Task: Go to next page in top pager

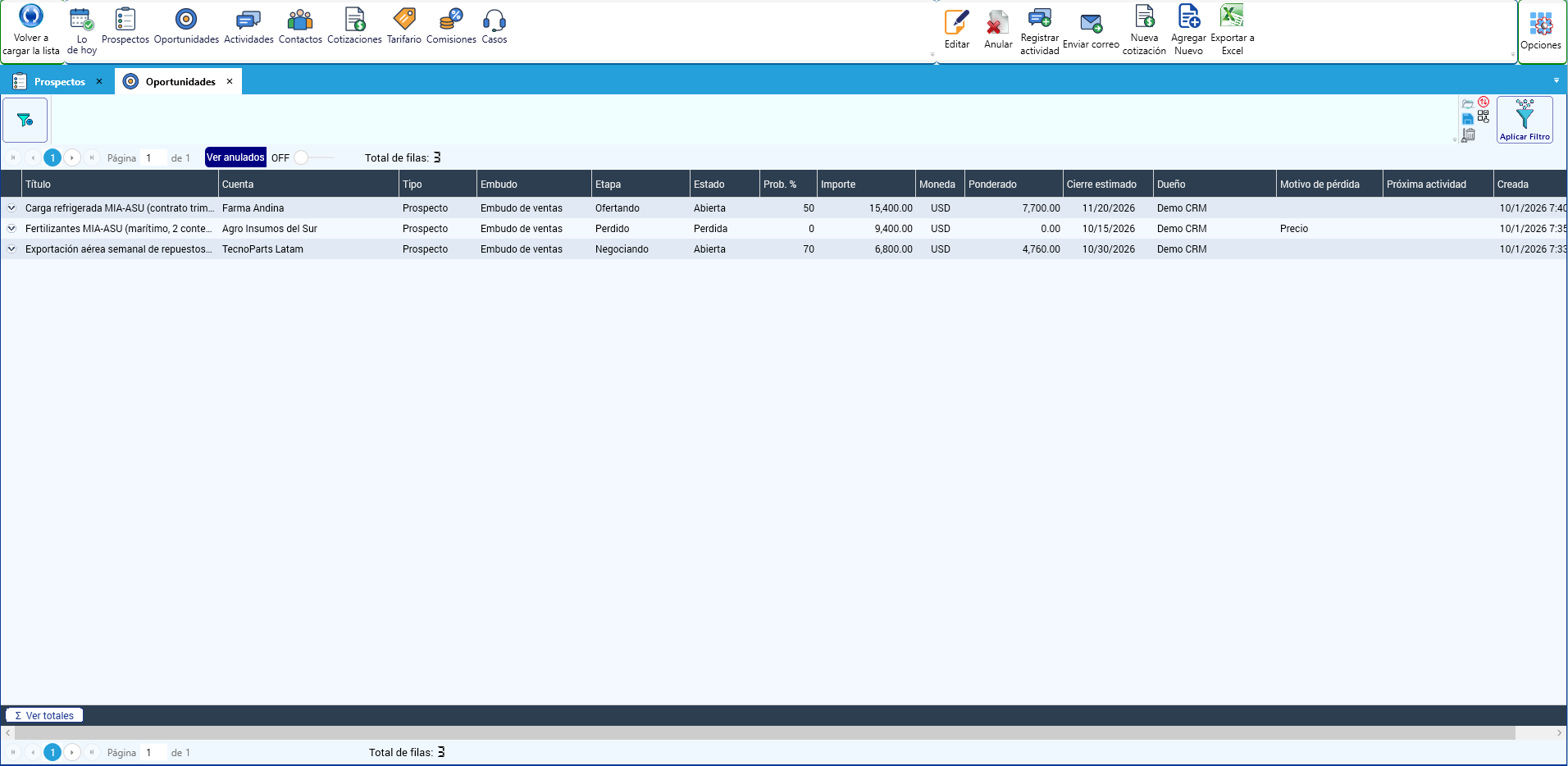Action: [72, 157]
